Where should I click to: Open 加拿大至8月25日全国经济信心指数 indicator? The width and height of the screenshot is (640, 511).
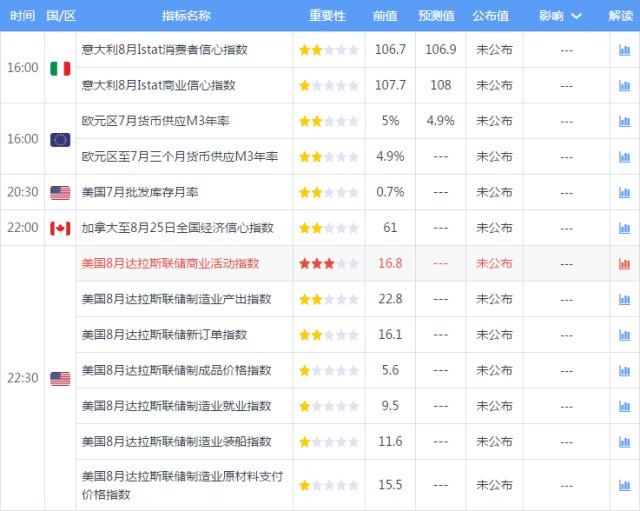pyautogui.click(x=178, y=227)
